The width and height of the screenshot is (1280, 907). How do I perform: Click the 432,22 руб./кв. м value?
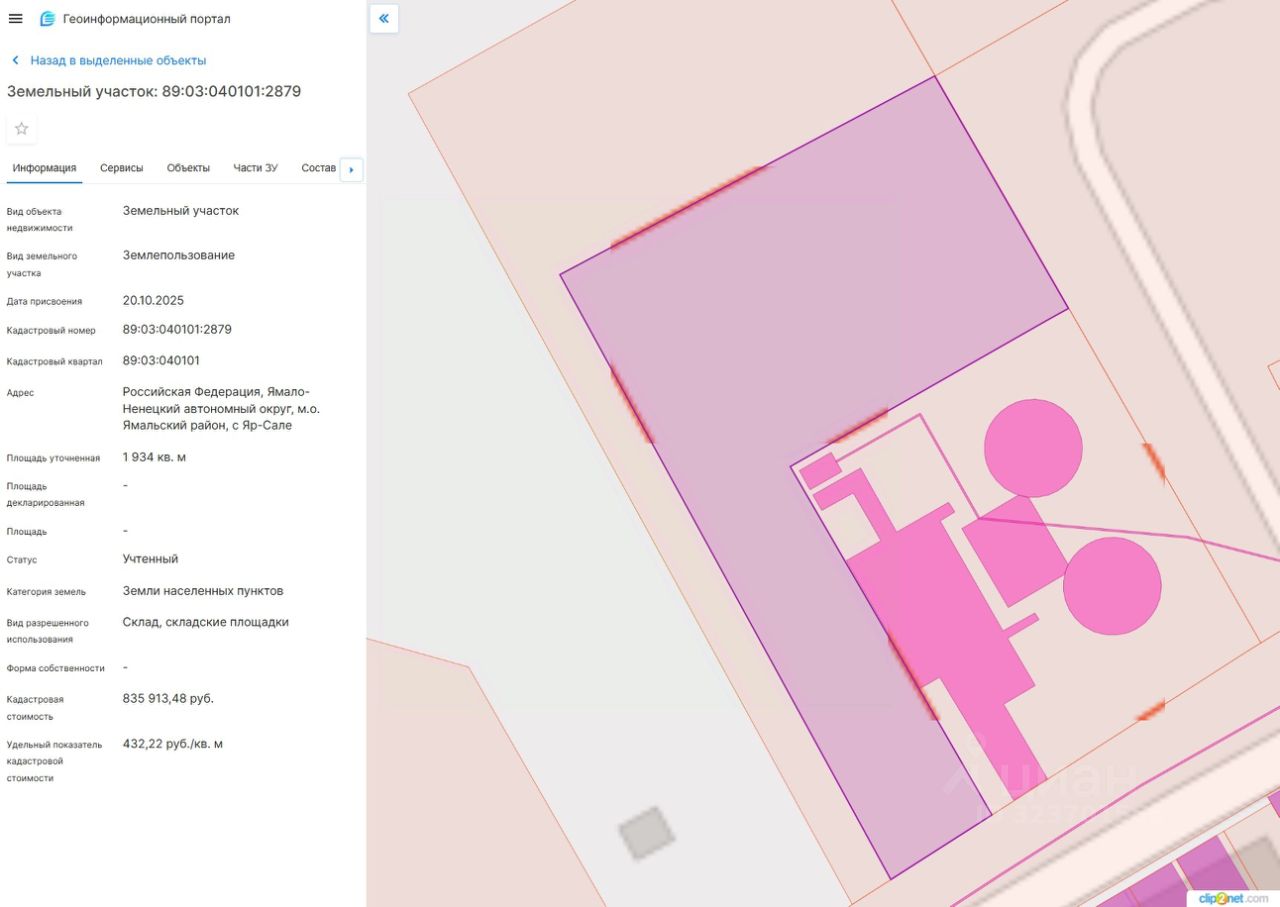(x=173, y=744)
